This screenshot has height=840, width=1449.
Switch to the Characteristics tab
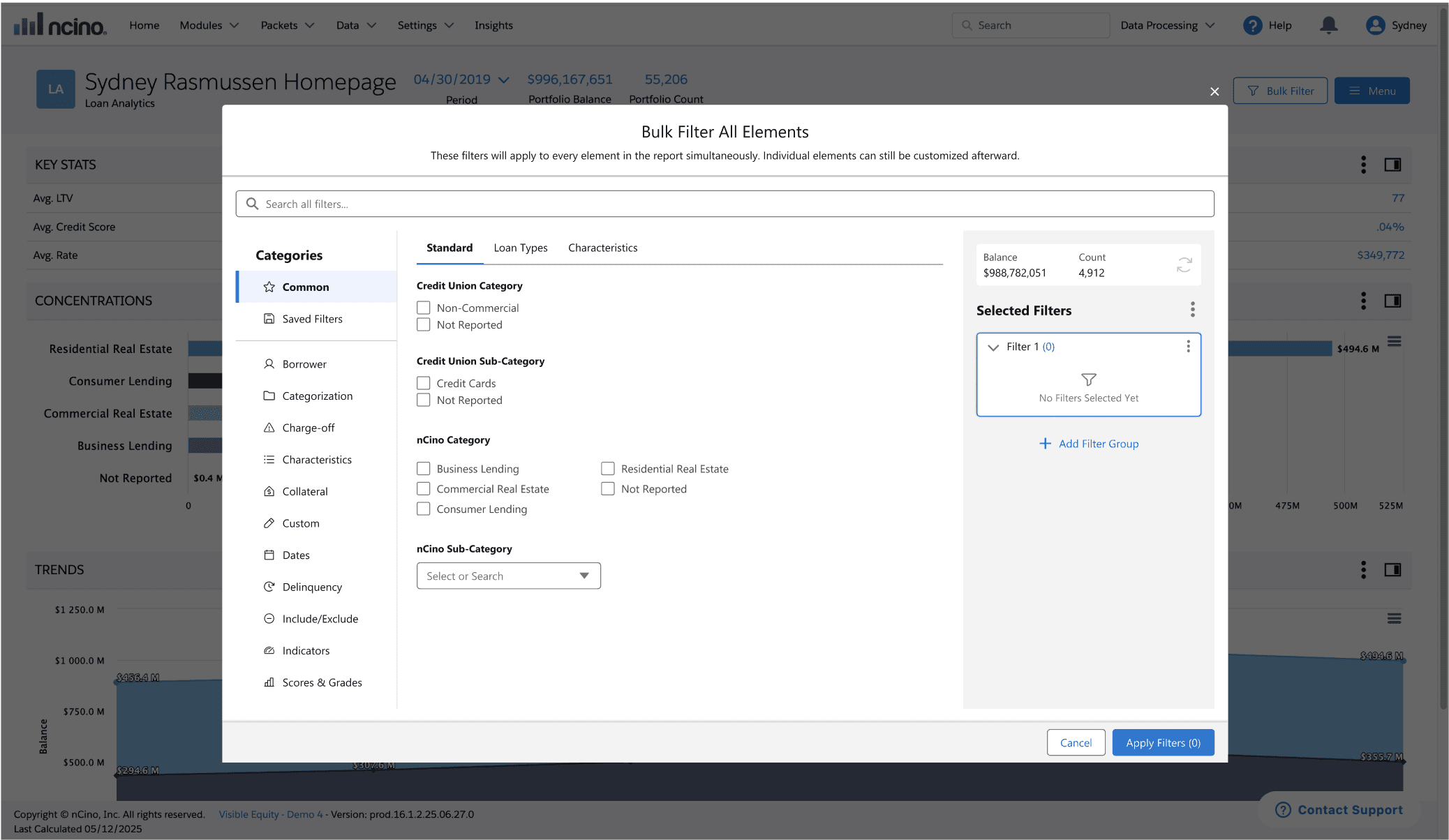(x=602, y=248)
